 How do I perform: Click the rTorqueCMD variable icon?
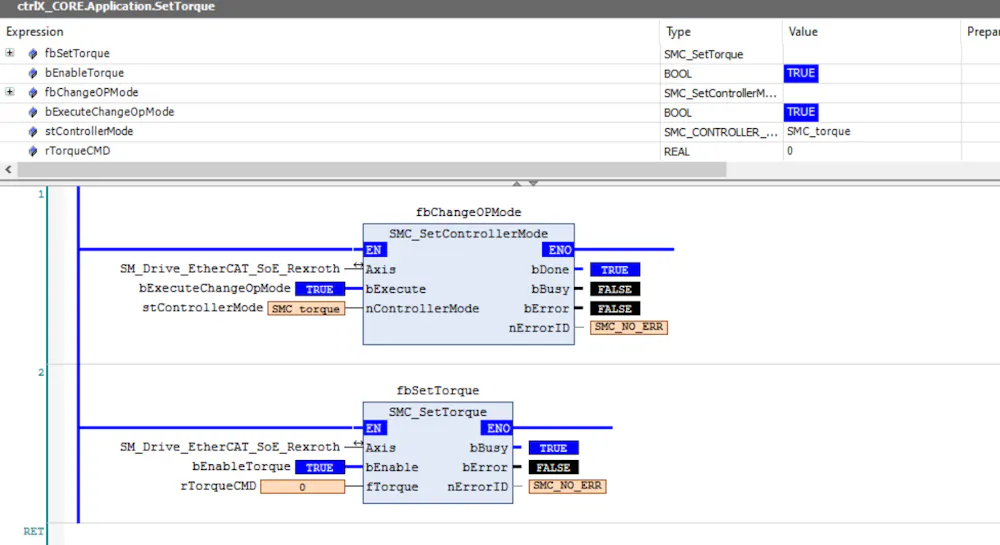(33, 151)
